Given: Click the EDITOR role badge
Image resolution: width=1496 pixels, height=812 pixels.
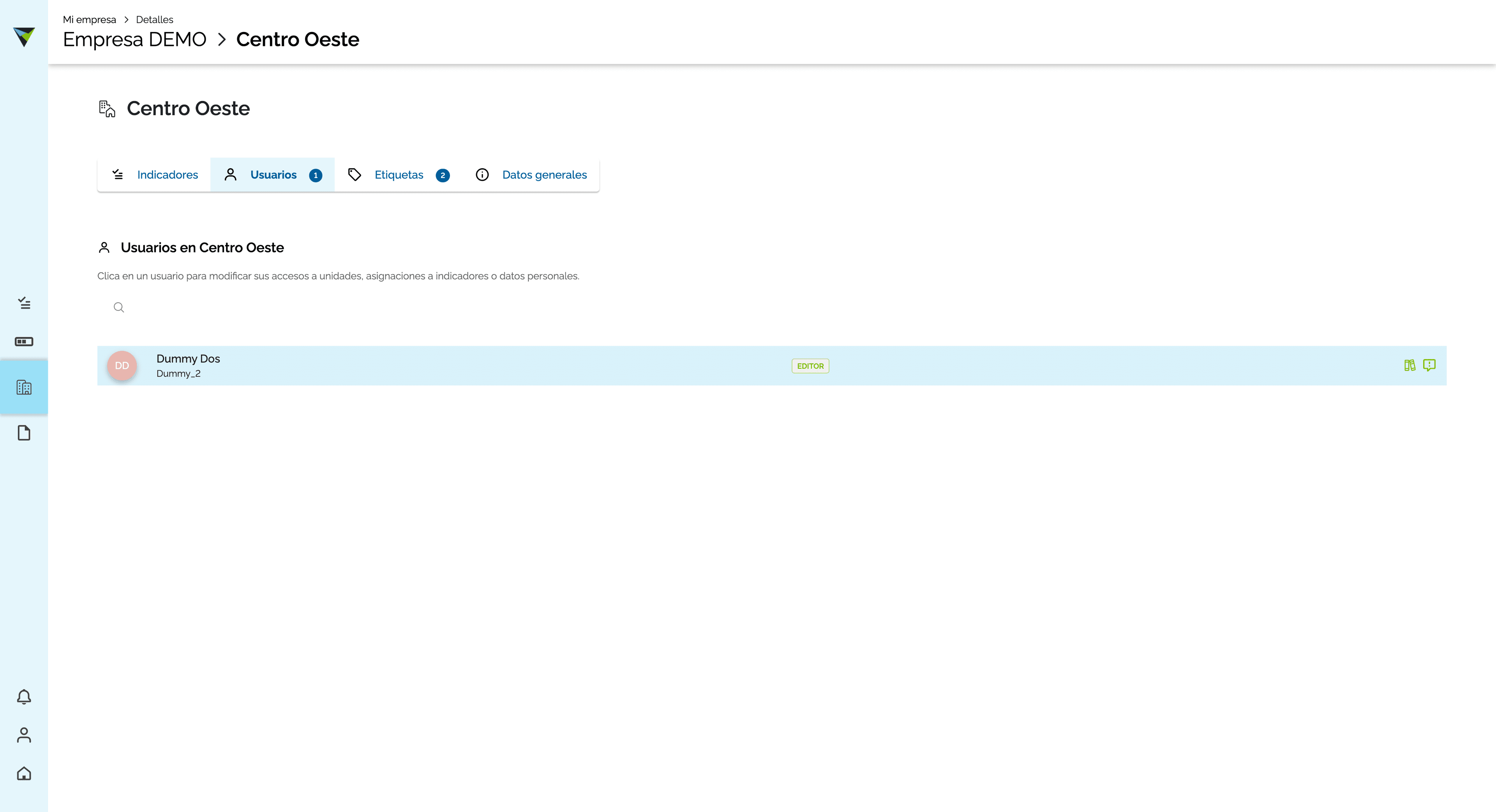Looking at the screenshot, I should pos(810,366).
